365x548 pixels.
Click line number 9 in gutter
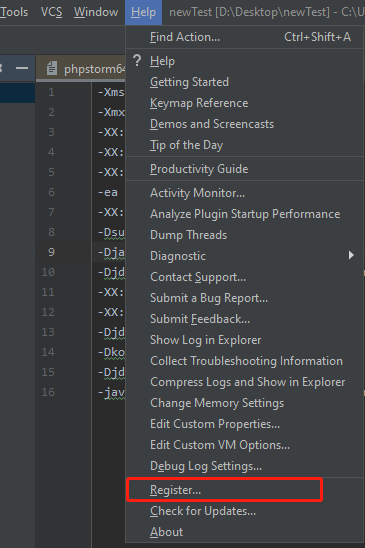(x=51, y=252)
